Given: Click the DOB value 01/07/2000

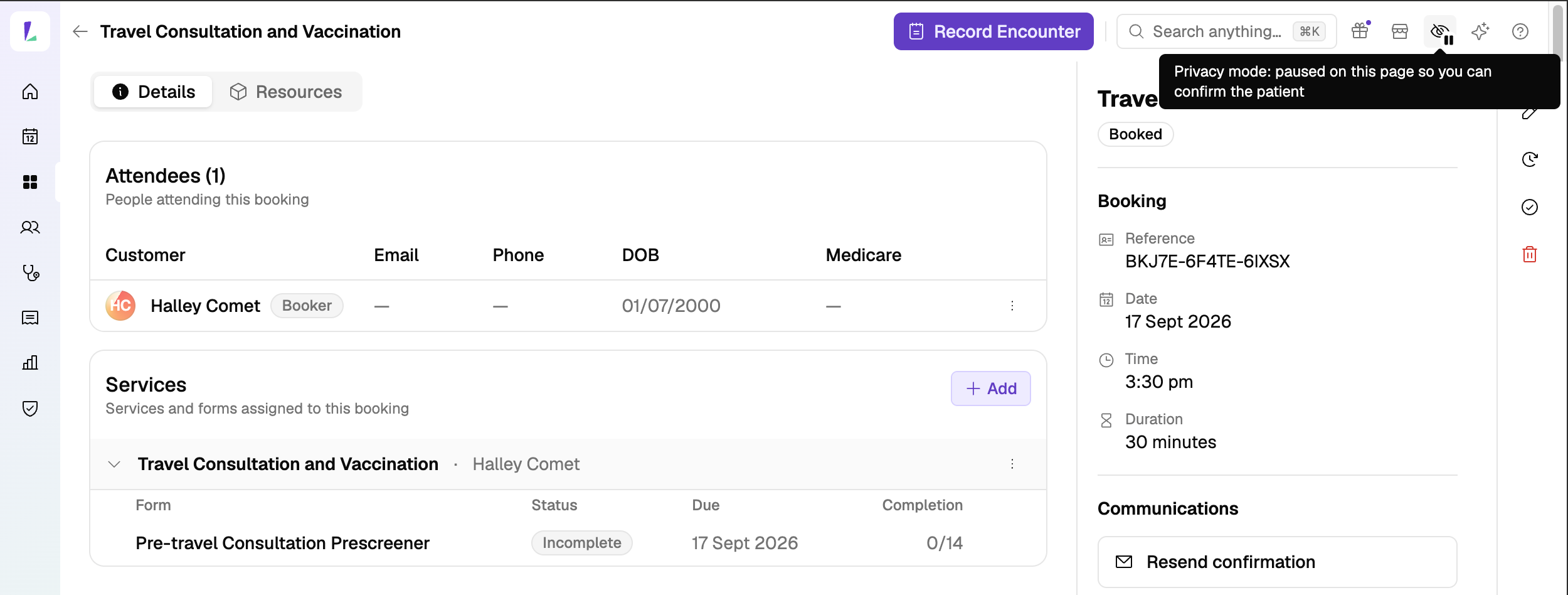Looking at the screenshot, I should pyautogui.click(x=671, y=306).
